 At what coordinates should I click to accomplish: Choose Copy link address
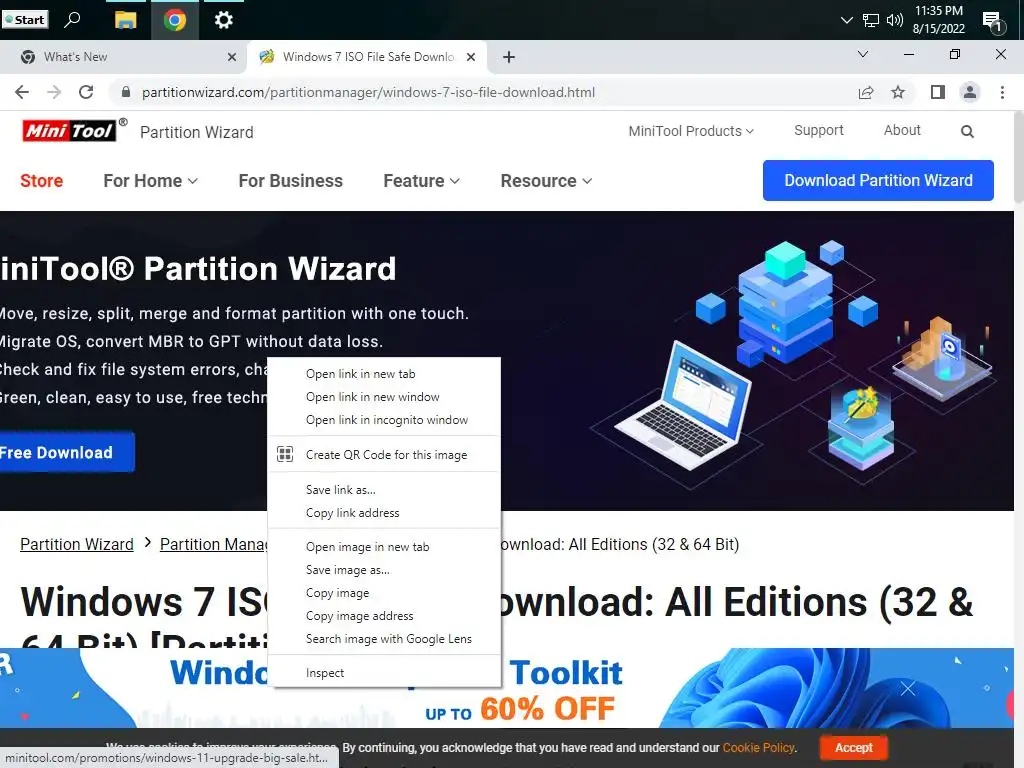coord(384,513)
